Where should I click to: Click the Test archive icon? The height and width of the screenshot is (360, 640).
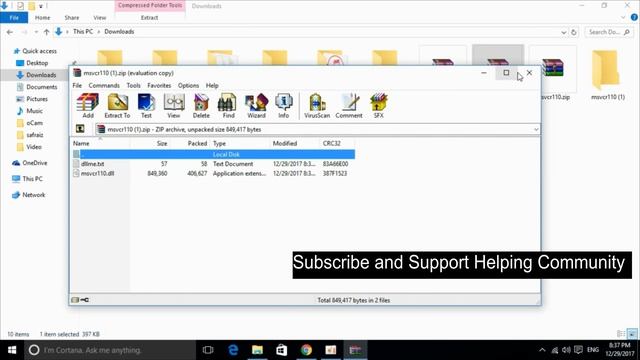click(x=146, y=106)
